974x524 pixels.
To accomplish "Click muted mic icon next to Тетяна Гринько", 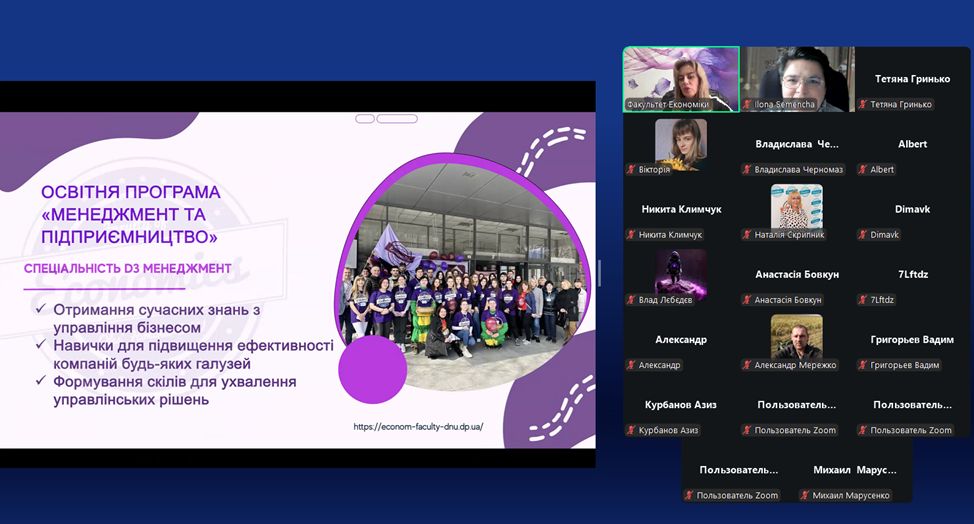I will [863, 105].
